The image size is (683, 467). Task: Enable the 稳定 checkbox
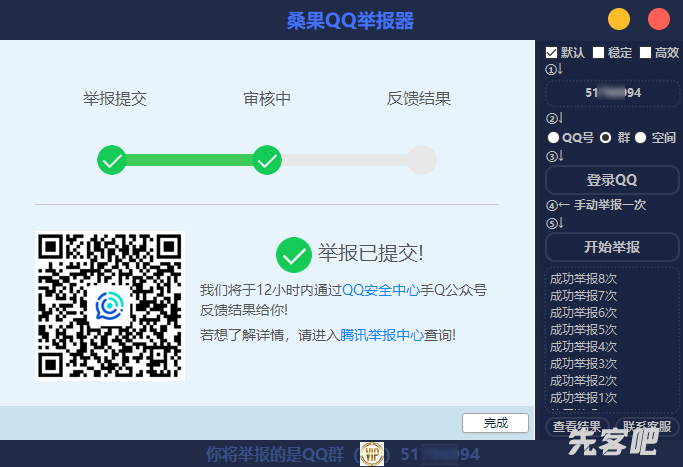click(598, 53)
